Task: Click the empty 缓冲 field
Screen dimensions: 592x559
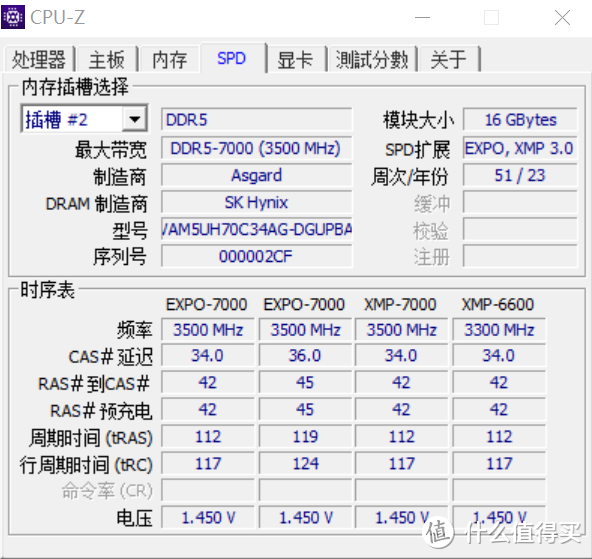Action: point(520,202)
